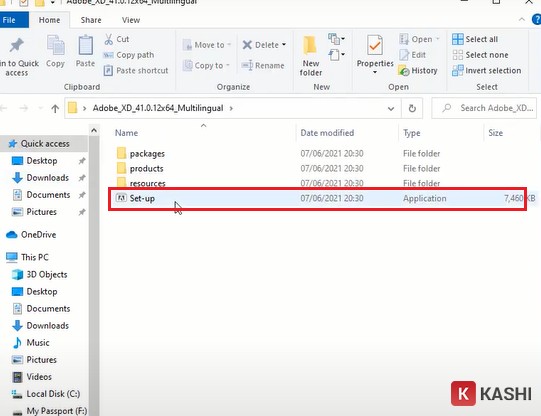This screenshot has height=416, width=541.
Task: Click the Search Adobe_XD field
Action: pos(484,108)
